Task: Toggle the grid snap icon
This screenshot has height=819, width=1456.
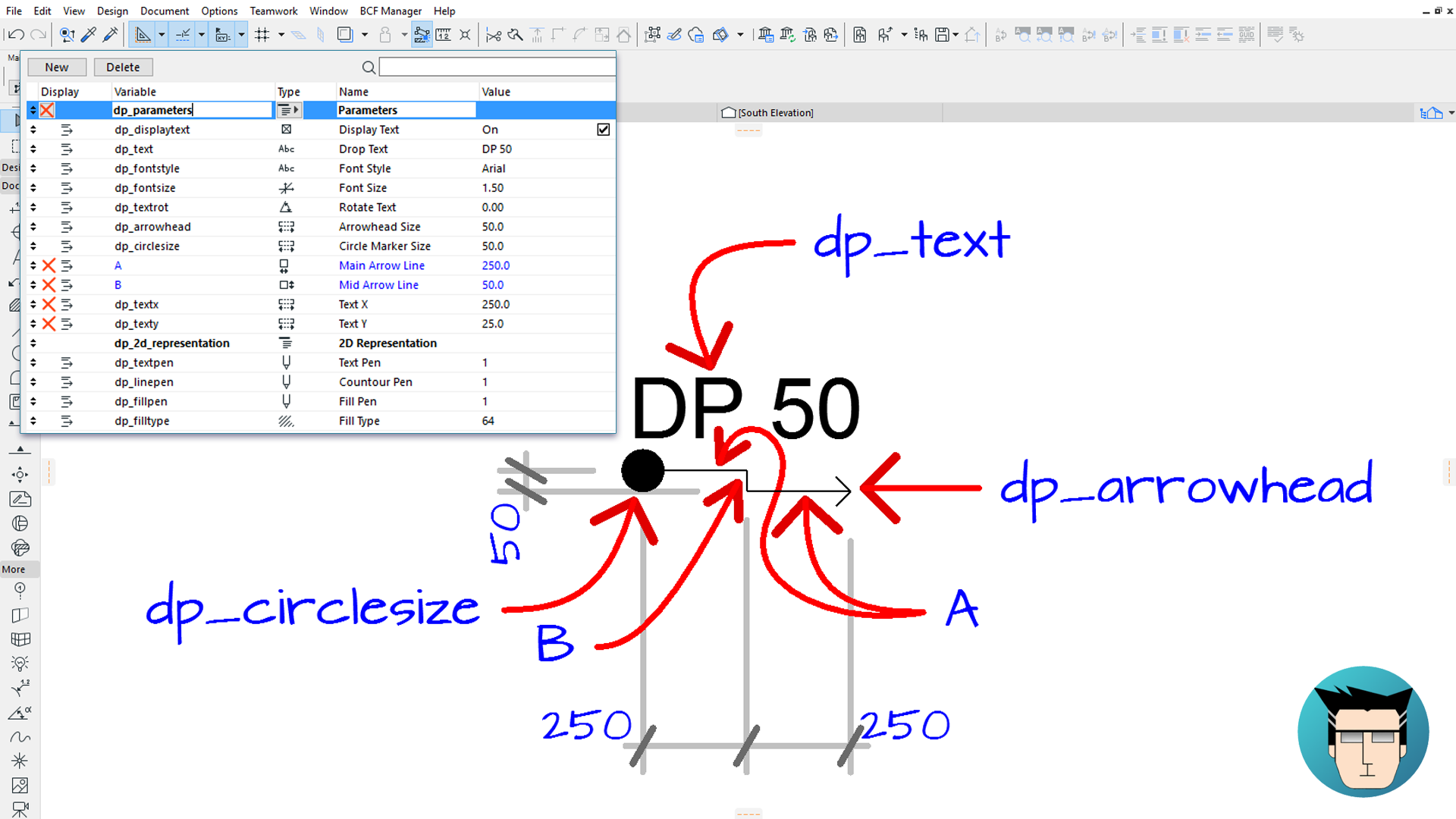Action: tap(262, 35)
